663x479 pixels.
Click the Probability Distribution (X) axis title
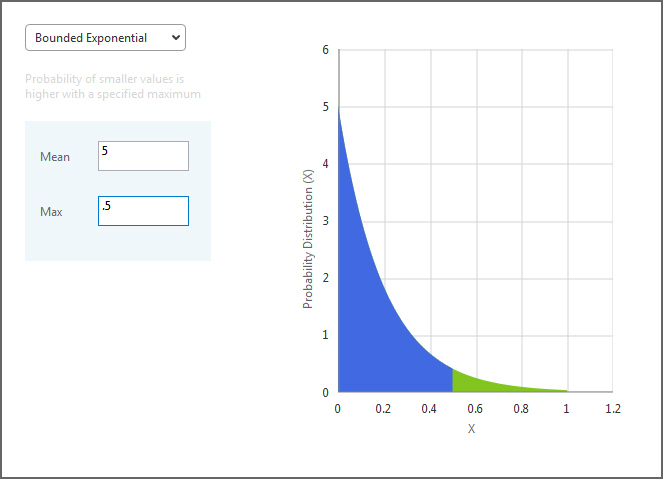[308, 239]
